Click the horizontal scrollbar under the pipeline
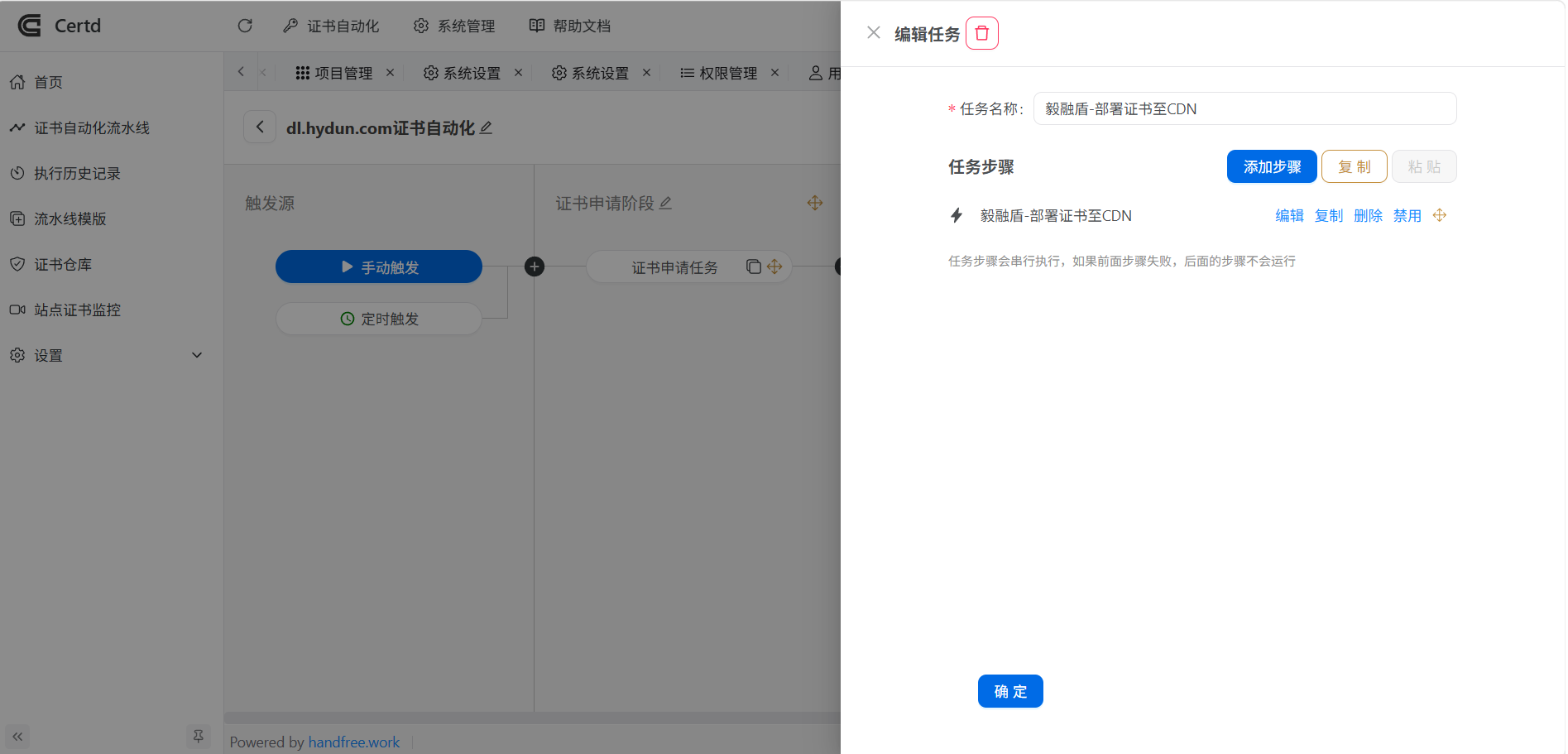Viewport: 1568px width, 754px height. click(532, 718)
